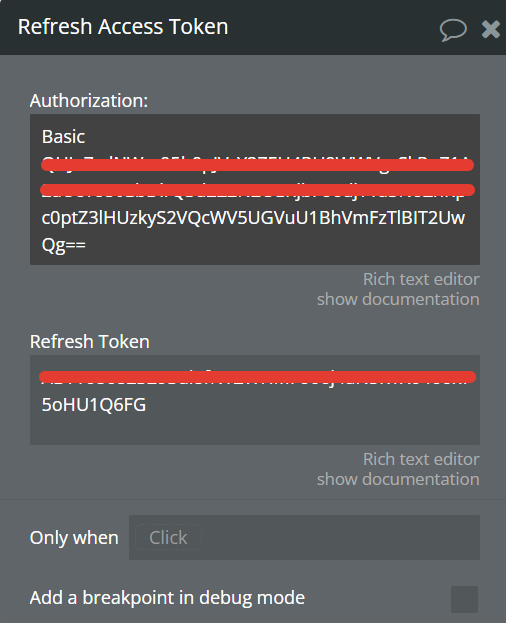Click into the Refresh Token value field
The height and width of the screenshot is (623, 506).
[255, 400]
